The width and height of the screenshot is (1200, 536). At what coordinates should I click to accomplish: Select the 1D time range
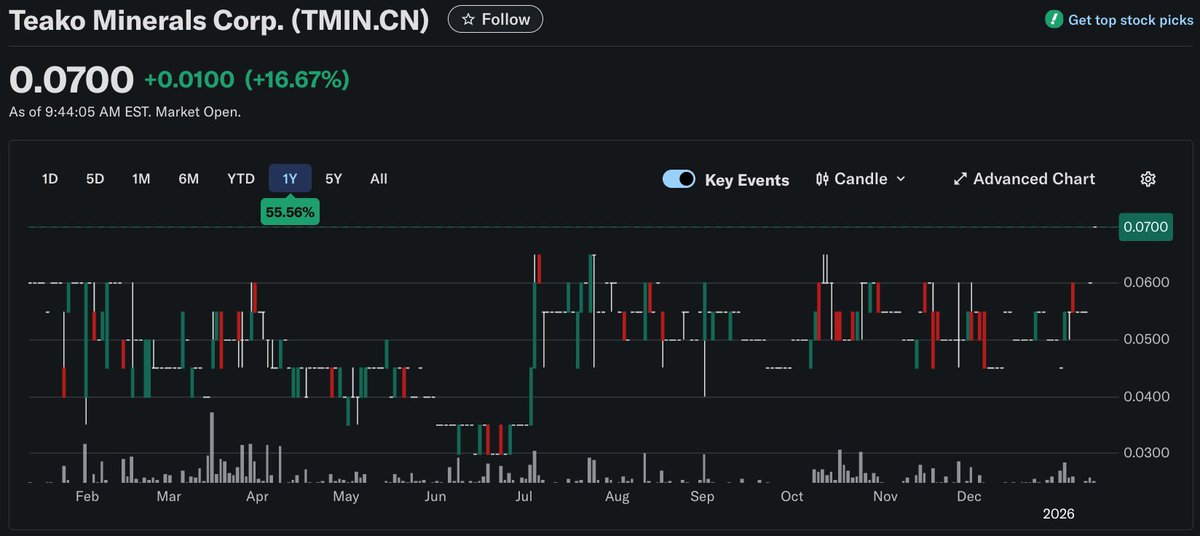coord(50,179)
